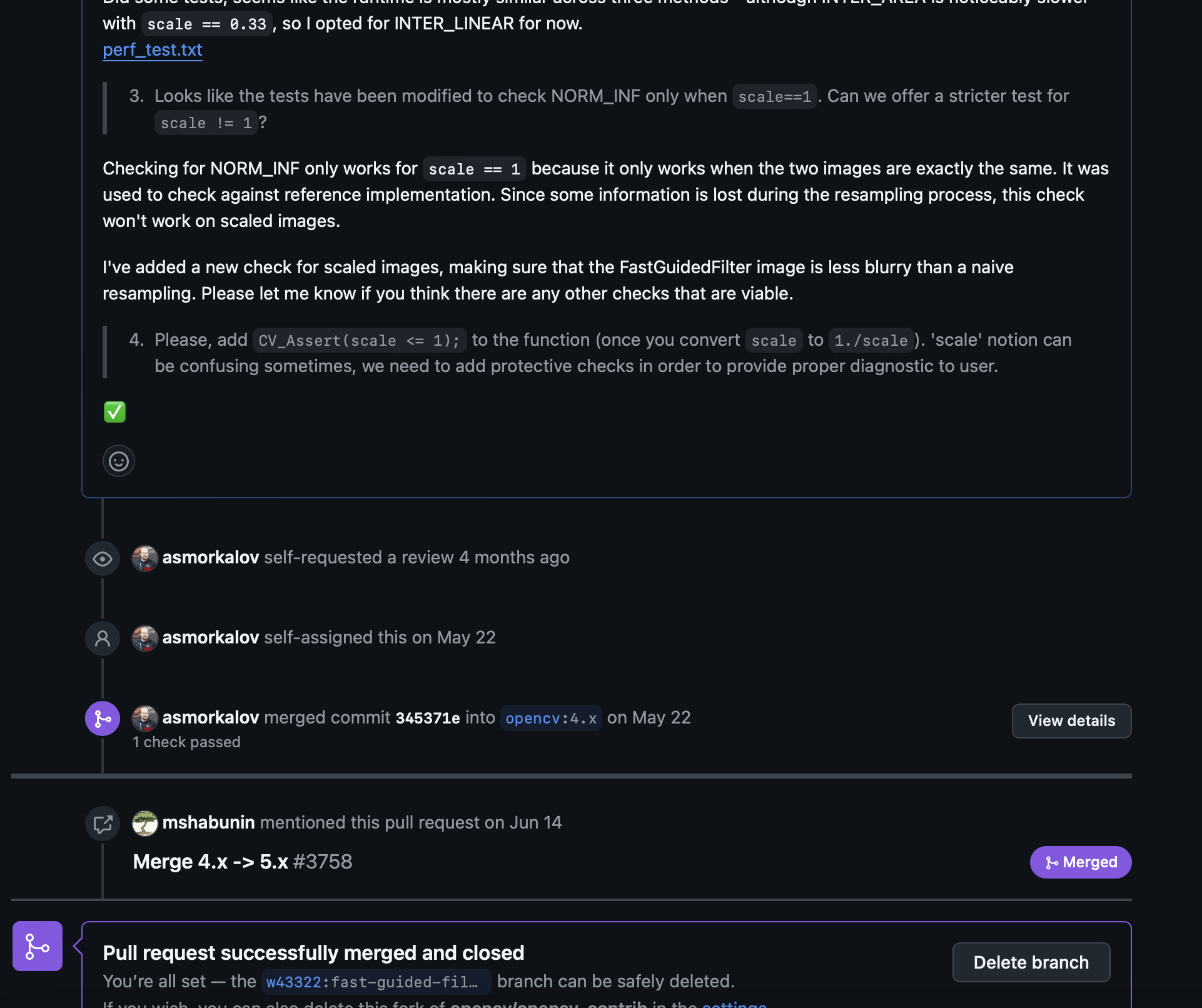Open the emoji reaction picker

point(118,461)
